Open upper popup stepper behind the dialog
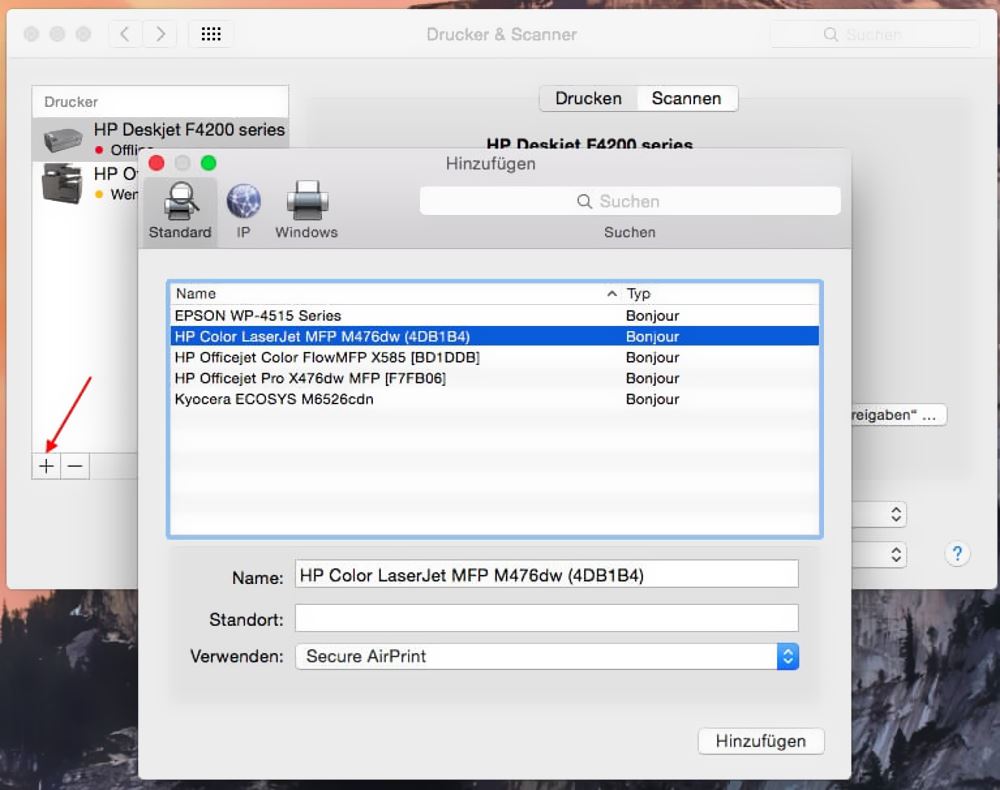 [x=895, y=514]
